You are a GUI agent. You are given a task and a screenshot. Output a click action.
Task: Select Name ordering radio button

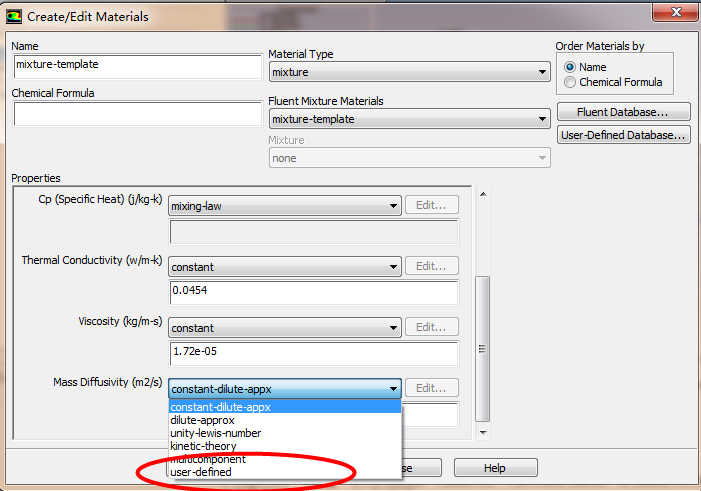570,68
